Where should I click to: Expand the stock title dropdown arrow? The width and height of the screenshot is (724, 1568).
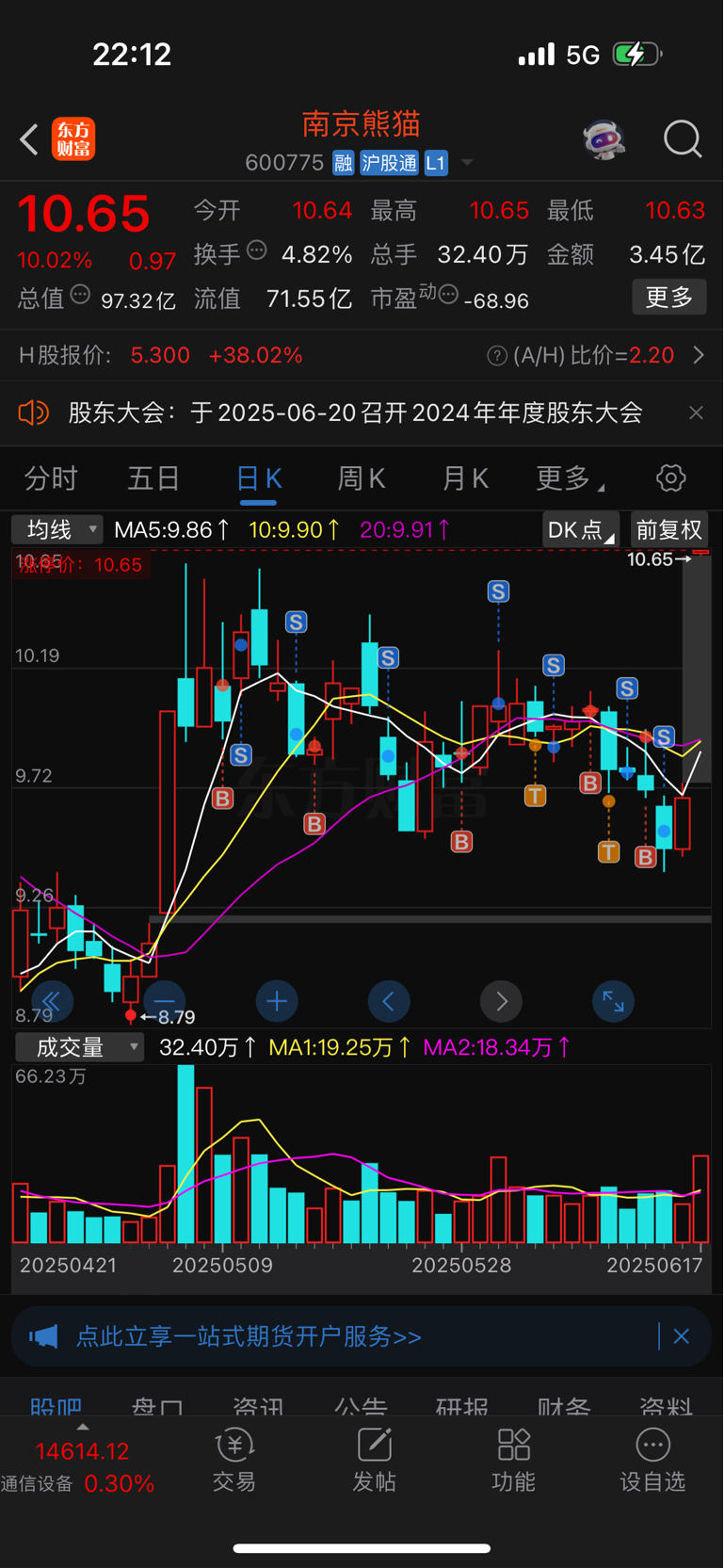[x=466, y=163]
